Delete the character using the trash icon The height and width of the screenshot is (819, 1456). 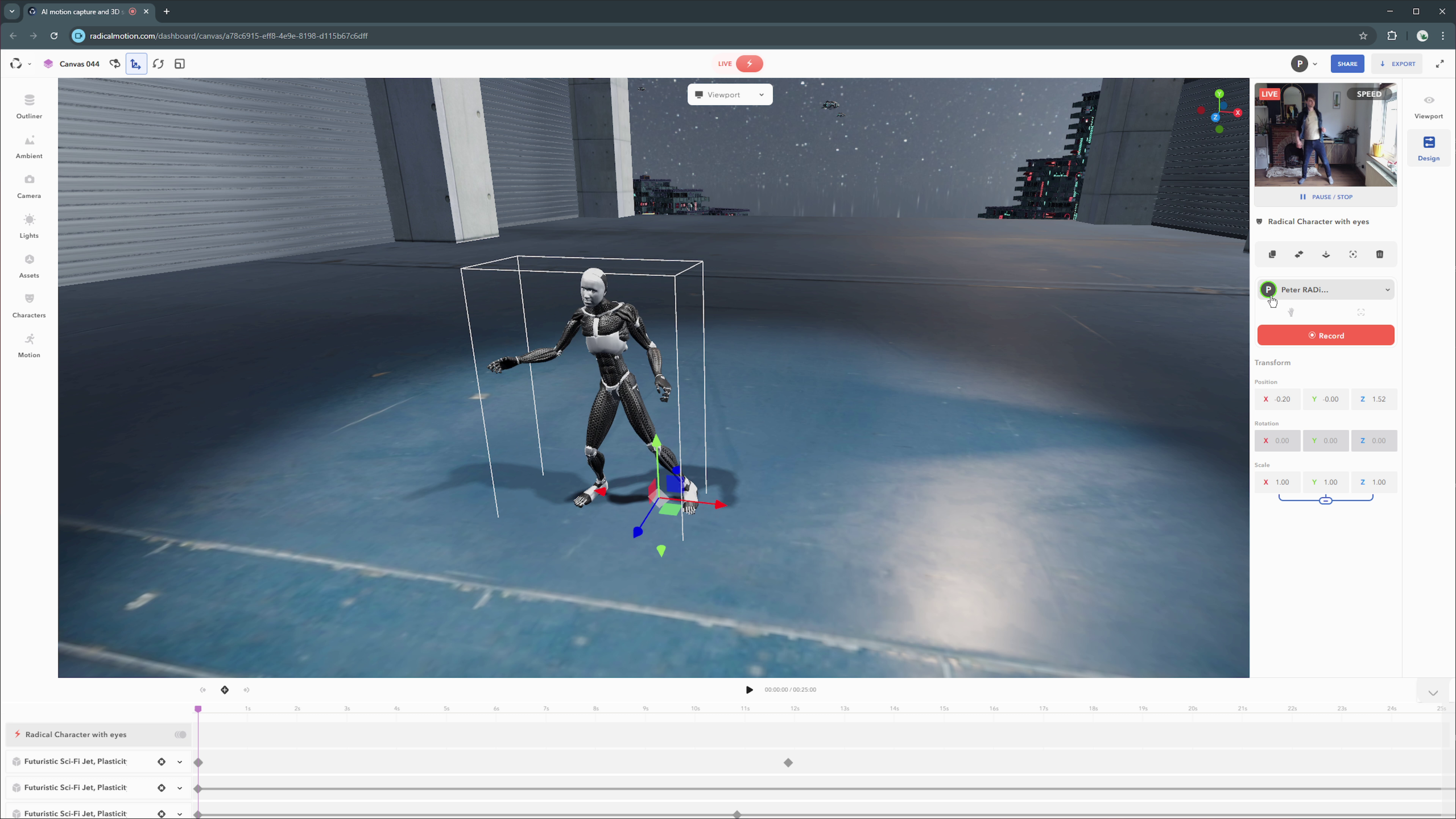(1380, 254)
